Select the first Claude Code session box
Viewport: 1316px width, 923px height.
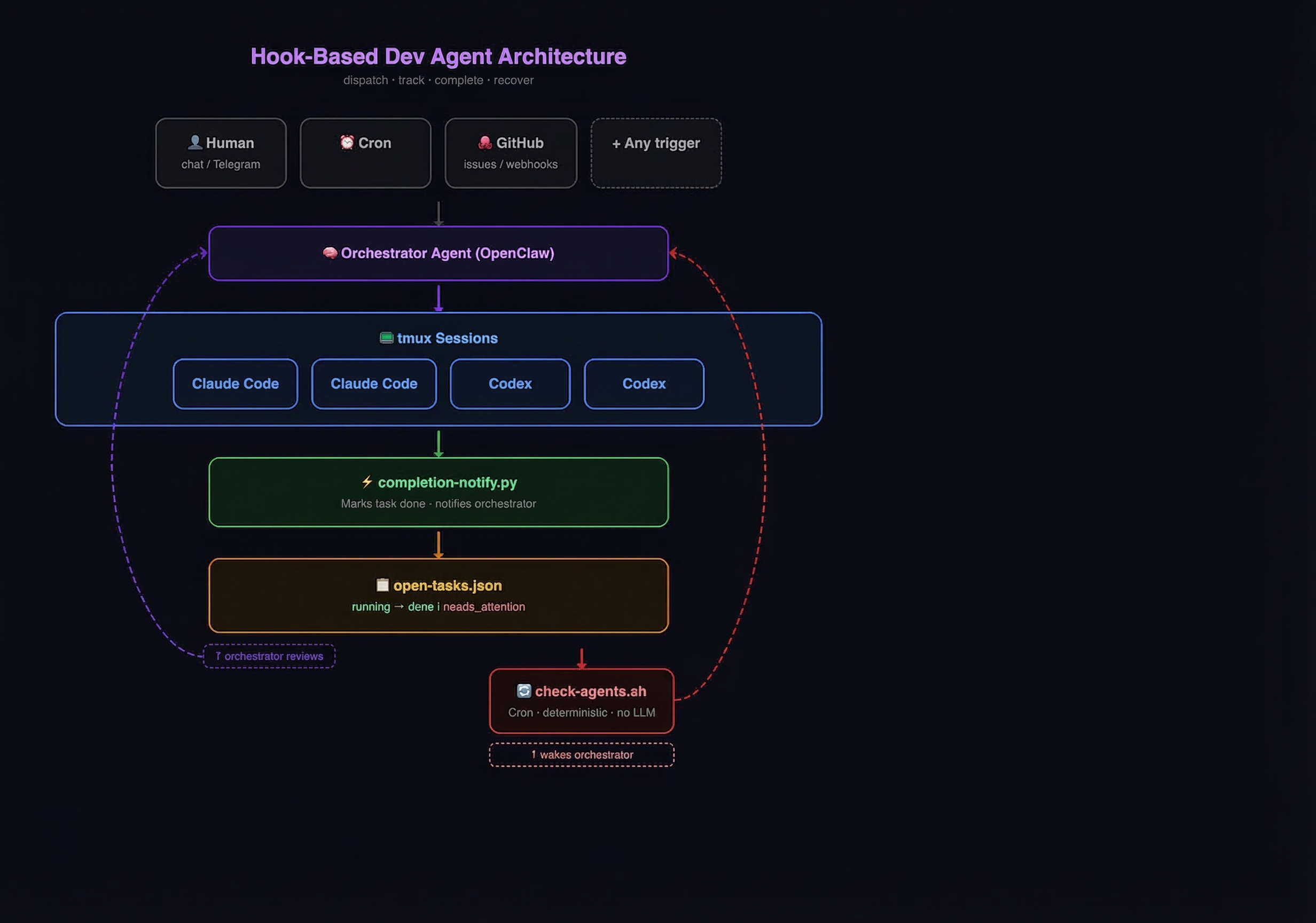[235, 384]
